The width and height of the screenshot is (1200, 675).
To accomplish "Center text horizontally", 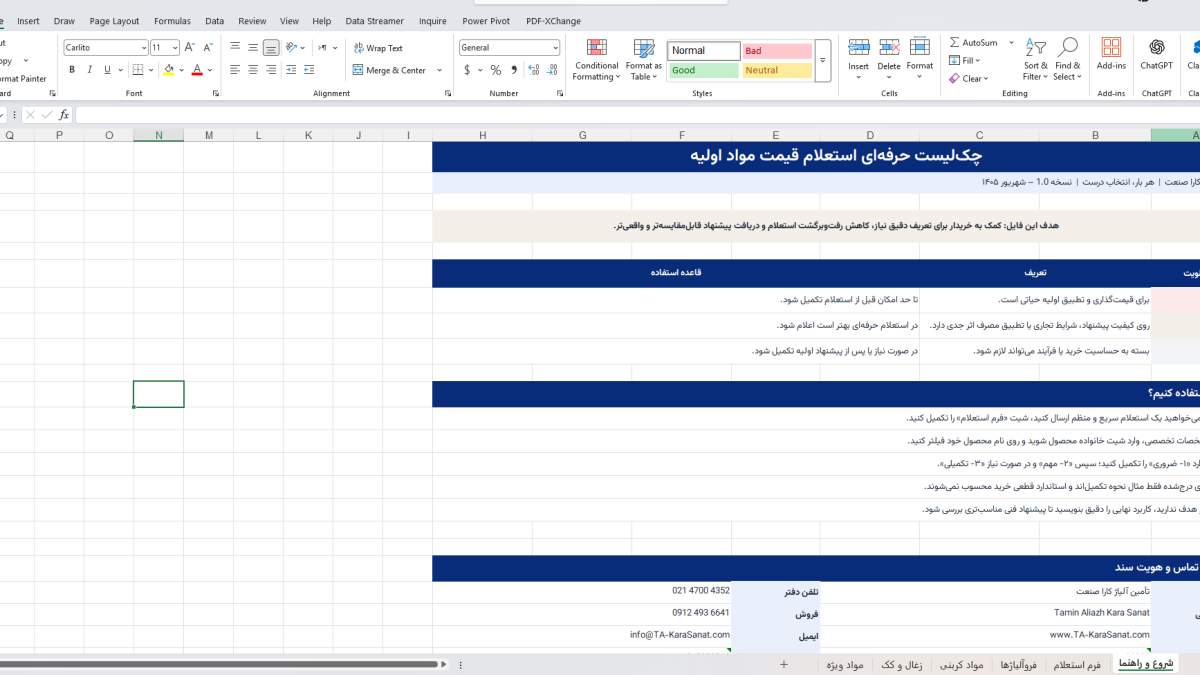I will click(x=253, y=70).
